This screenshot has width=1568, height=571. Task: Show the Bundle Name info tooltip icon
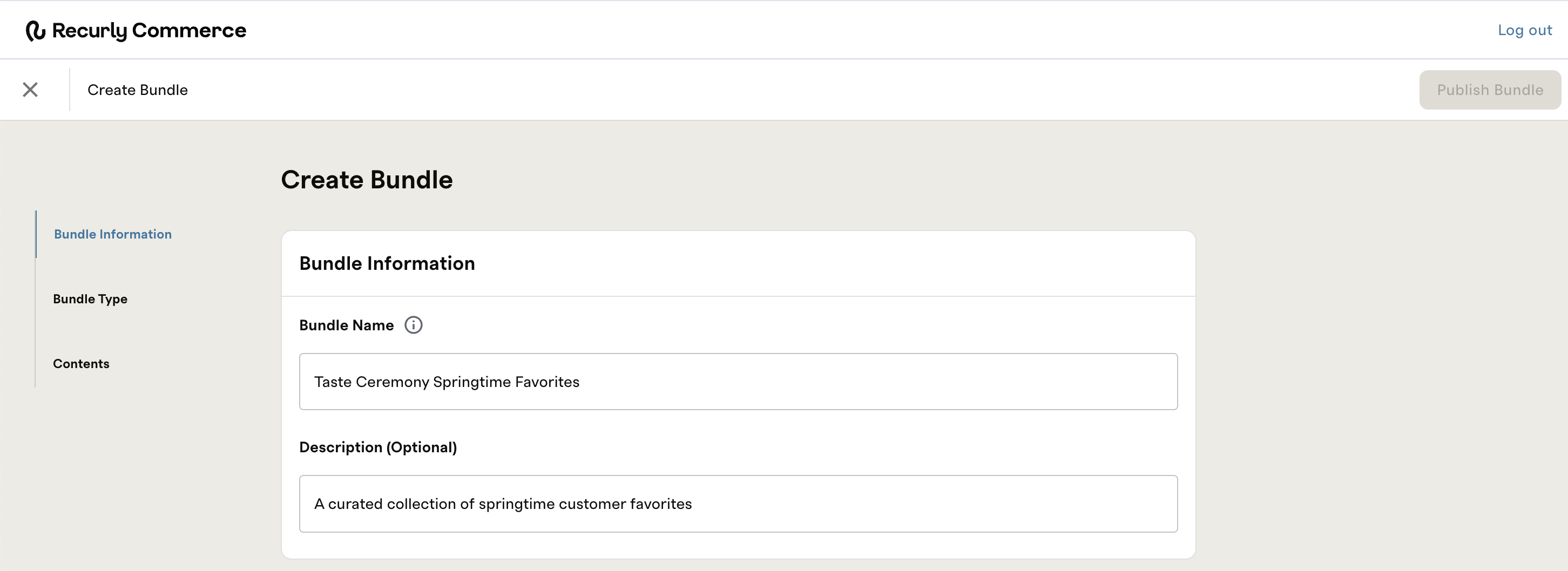click(413, 325)
